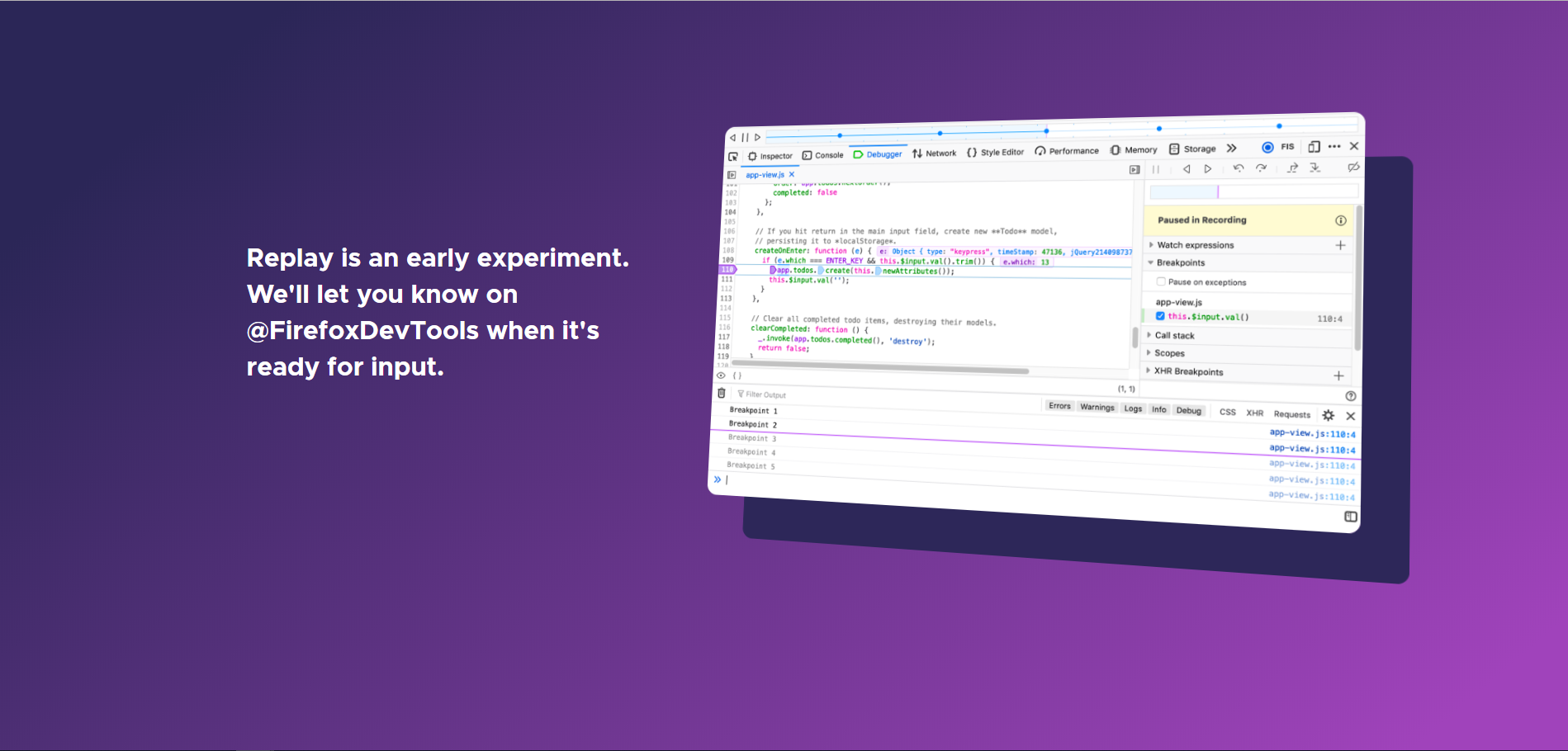Viewport: 1568px width, 751px height.
Task: Switch to the Network tab
Action: click(x=935, y=154)
